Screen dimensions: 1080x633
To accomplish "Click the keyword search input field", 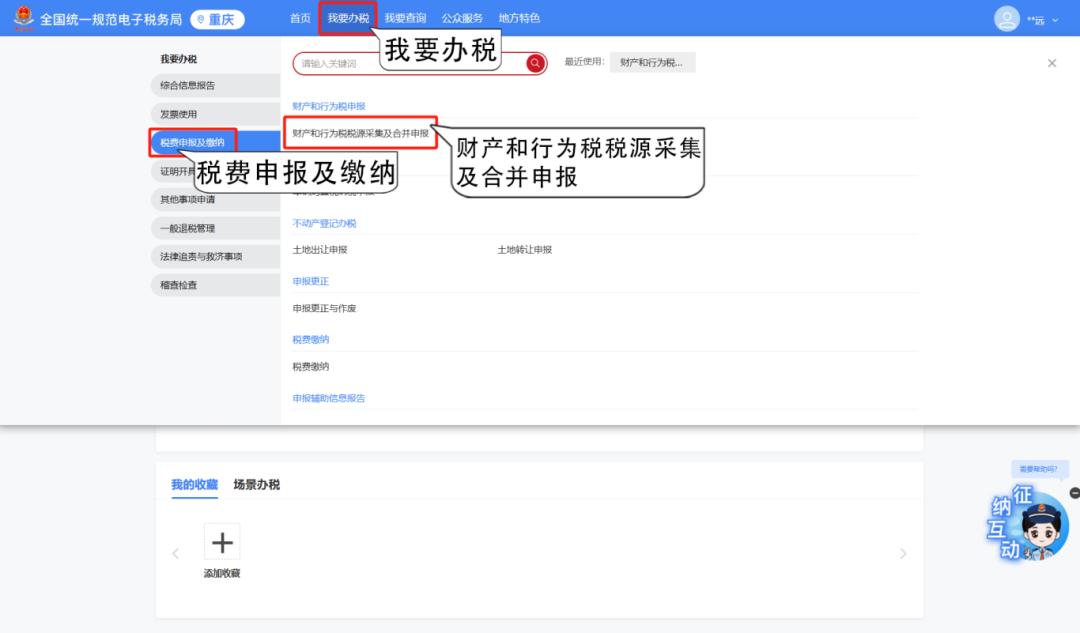I will 410,63.
